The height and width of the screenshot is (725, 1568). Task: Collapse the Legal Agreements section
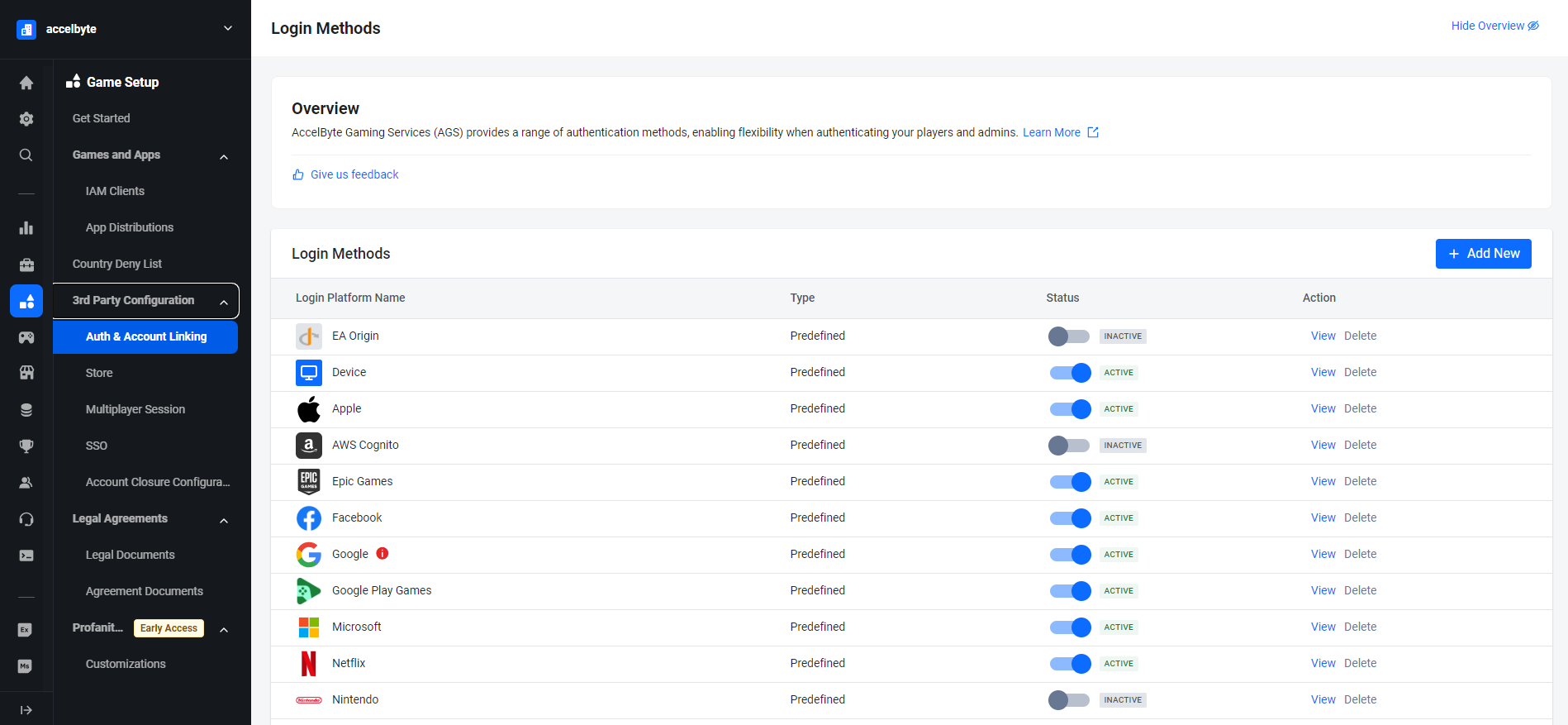[x=224, y=520]
